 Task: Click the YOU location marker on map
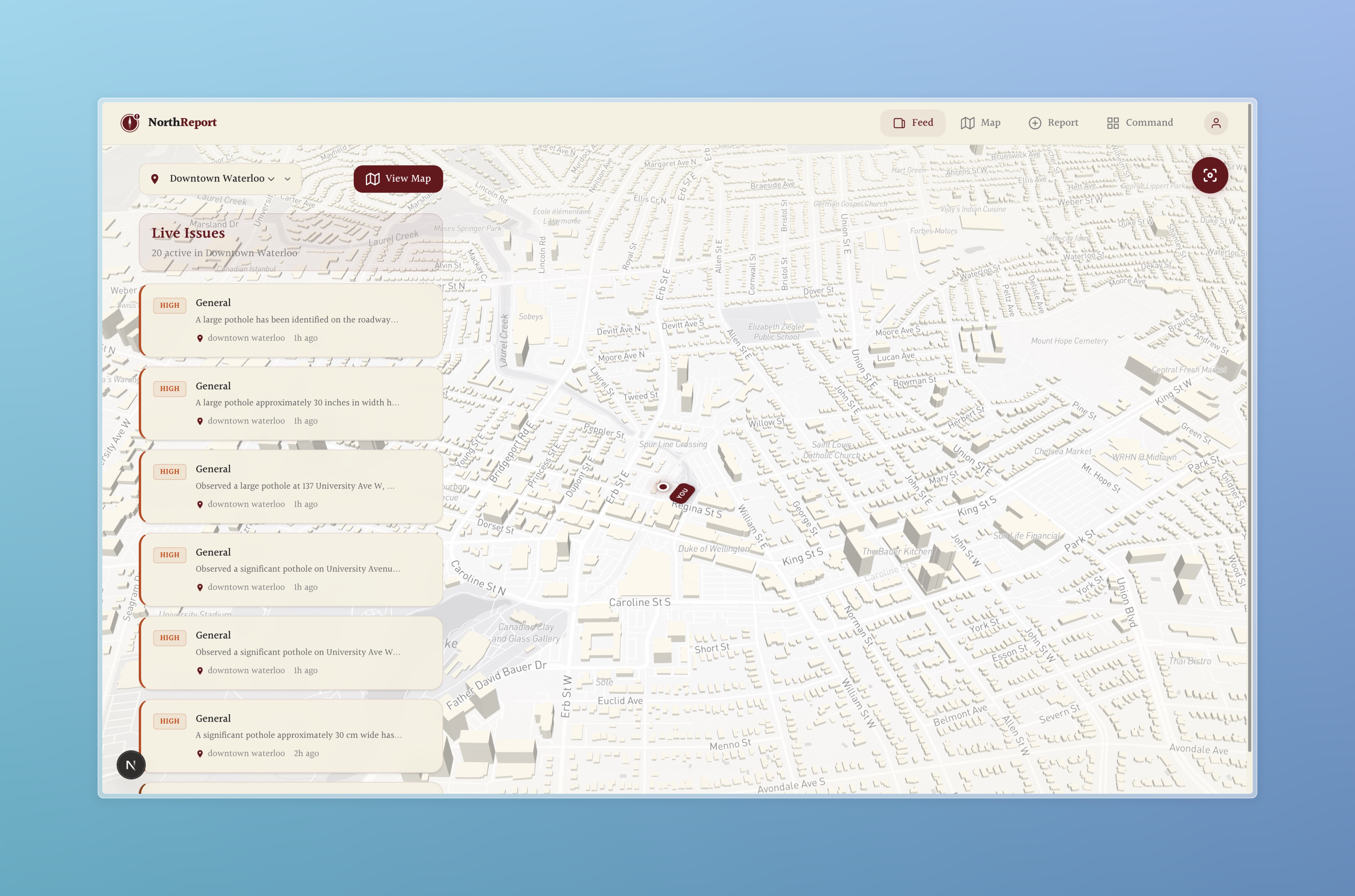(682, 493)
